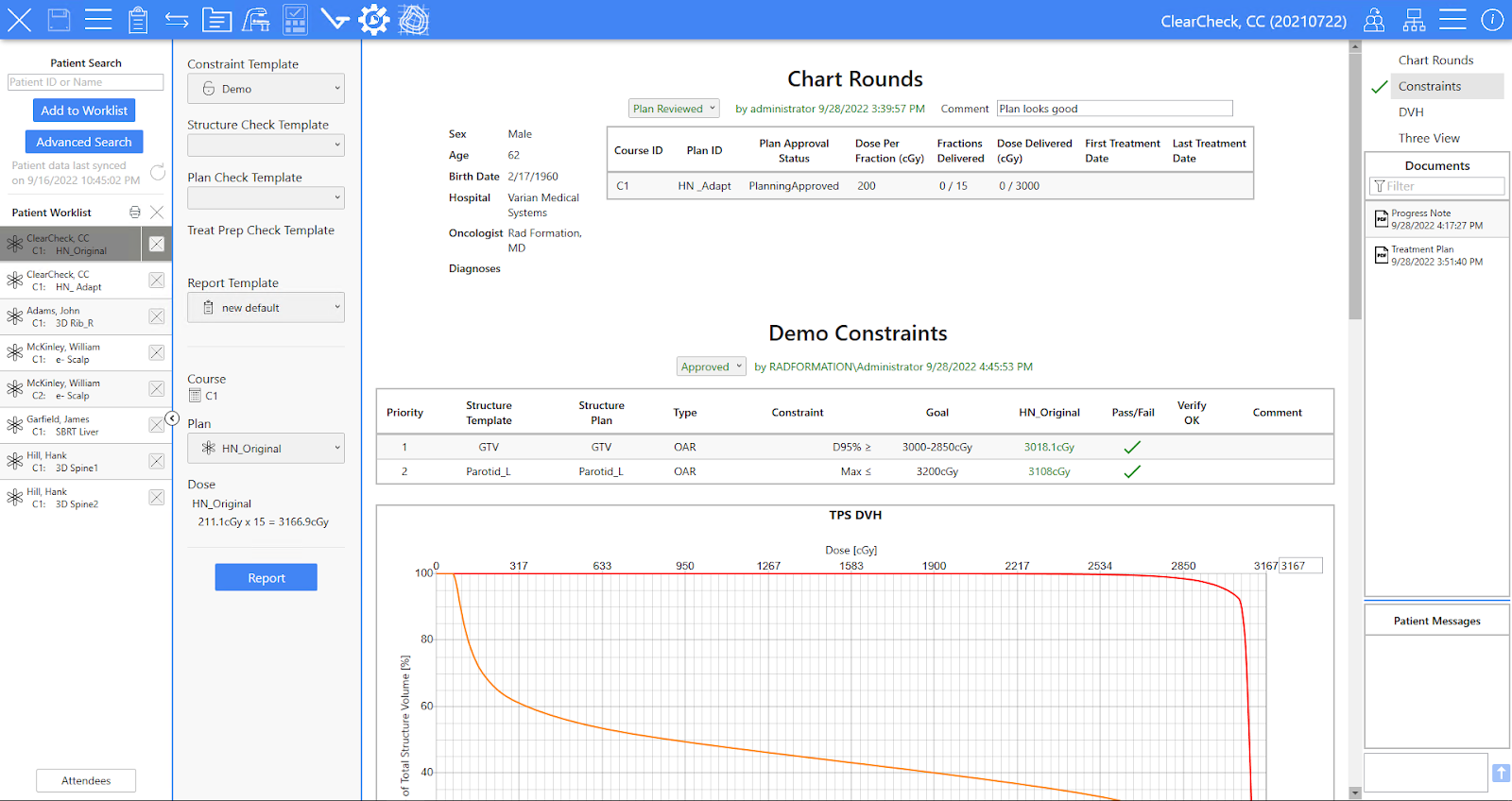Click the send message up-arrow button

pyautogui.click(x=1501, y=773)
